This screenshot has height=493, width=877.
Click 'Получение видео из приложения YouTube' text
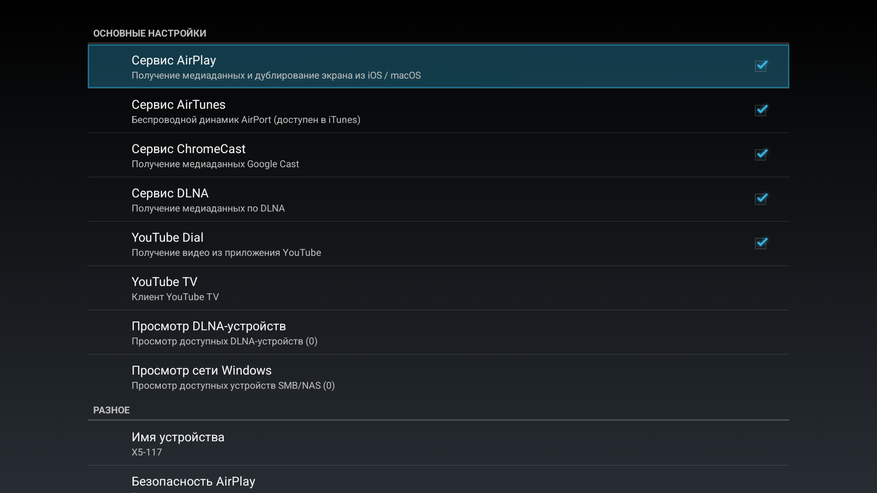[226, 252]
